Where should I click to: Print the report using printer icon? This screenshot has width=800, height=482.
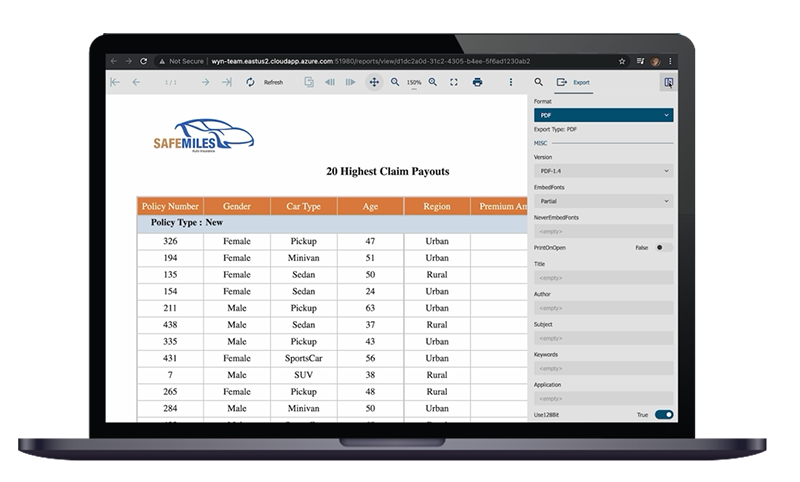(x=478, y=82)
